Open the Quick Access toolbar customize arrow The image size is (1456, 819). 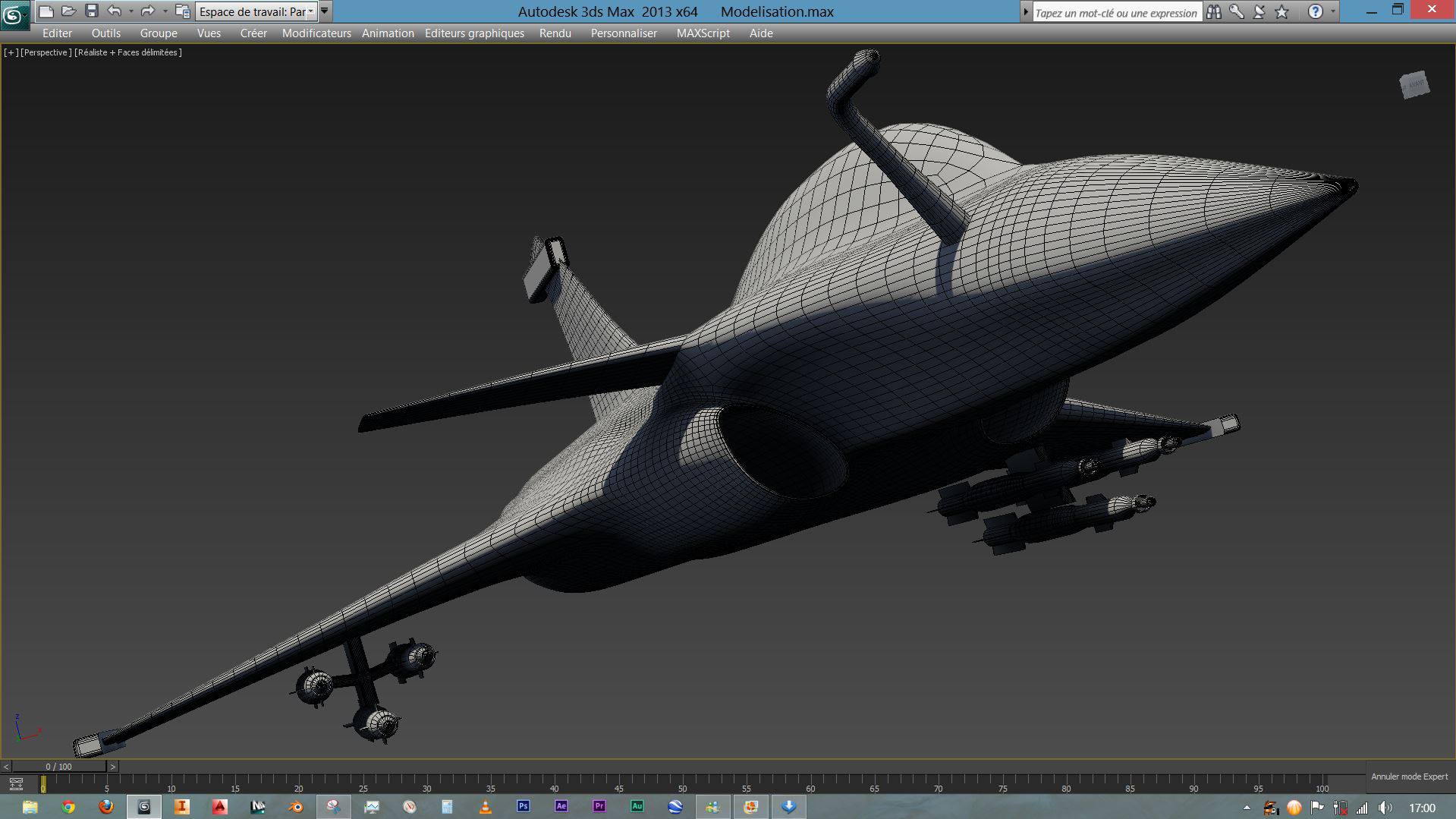pos(325,11)
